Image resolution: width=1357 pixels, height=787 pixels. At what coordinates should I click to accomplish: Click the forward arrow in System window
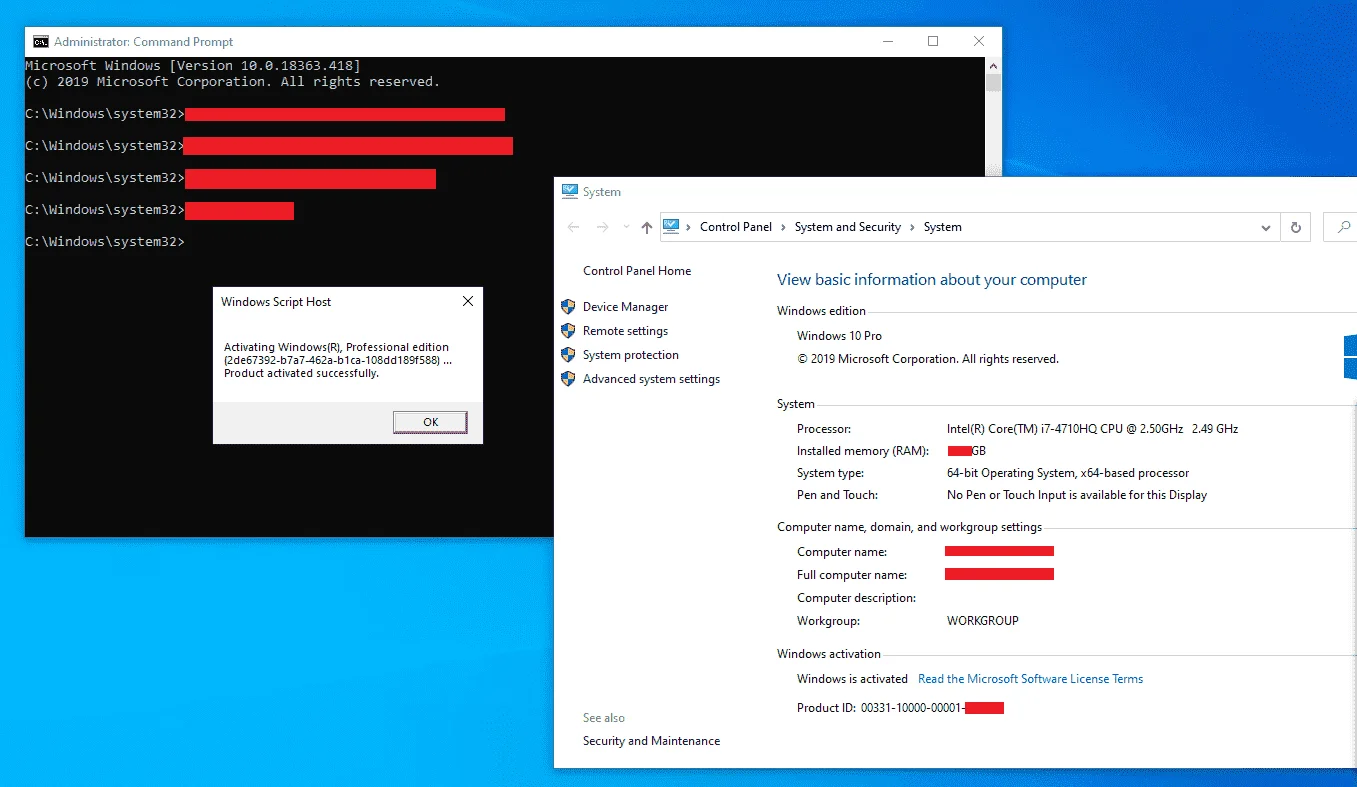click(602, 227)
